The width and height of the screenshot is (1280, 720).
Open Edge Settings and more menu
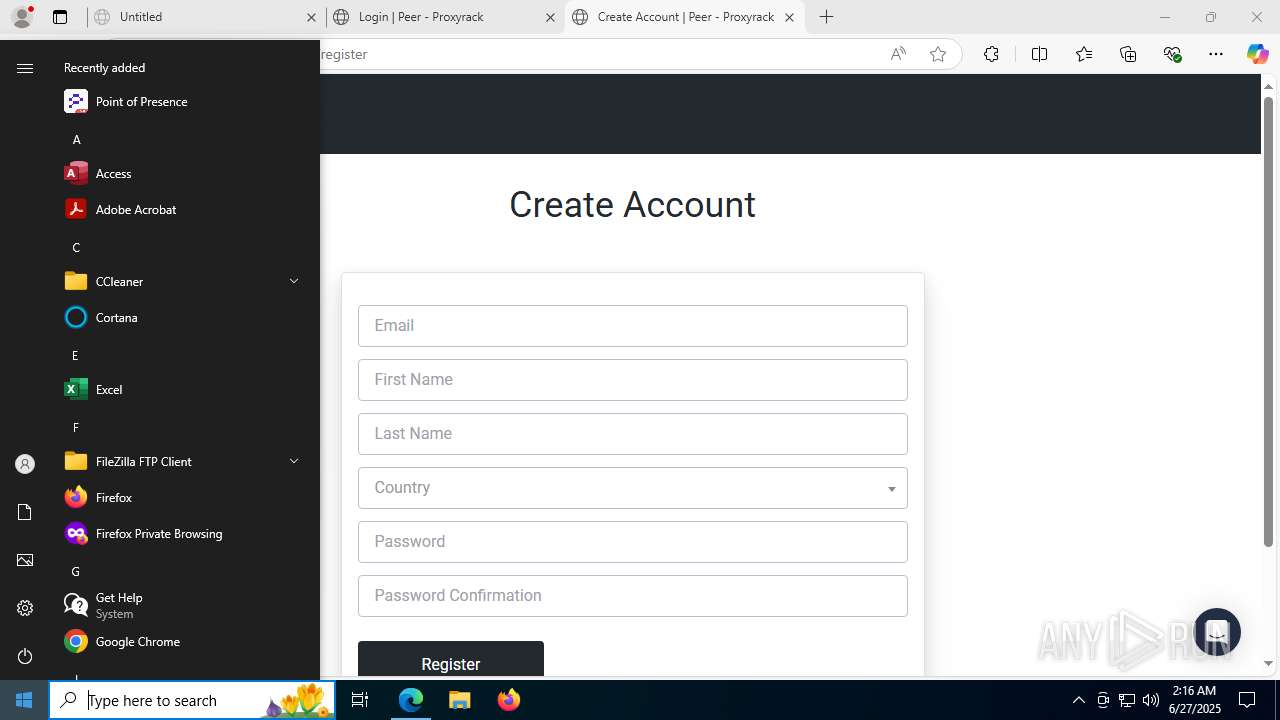(x=1216, y=54)
